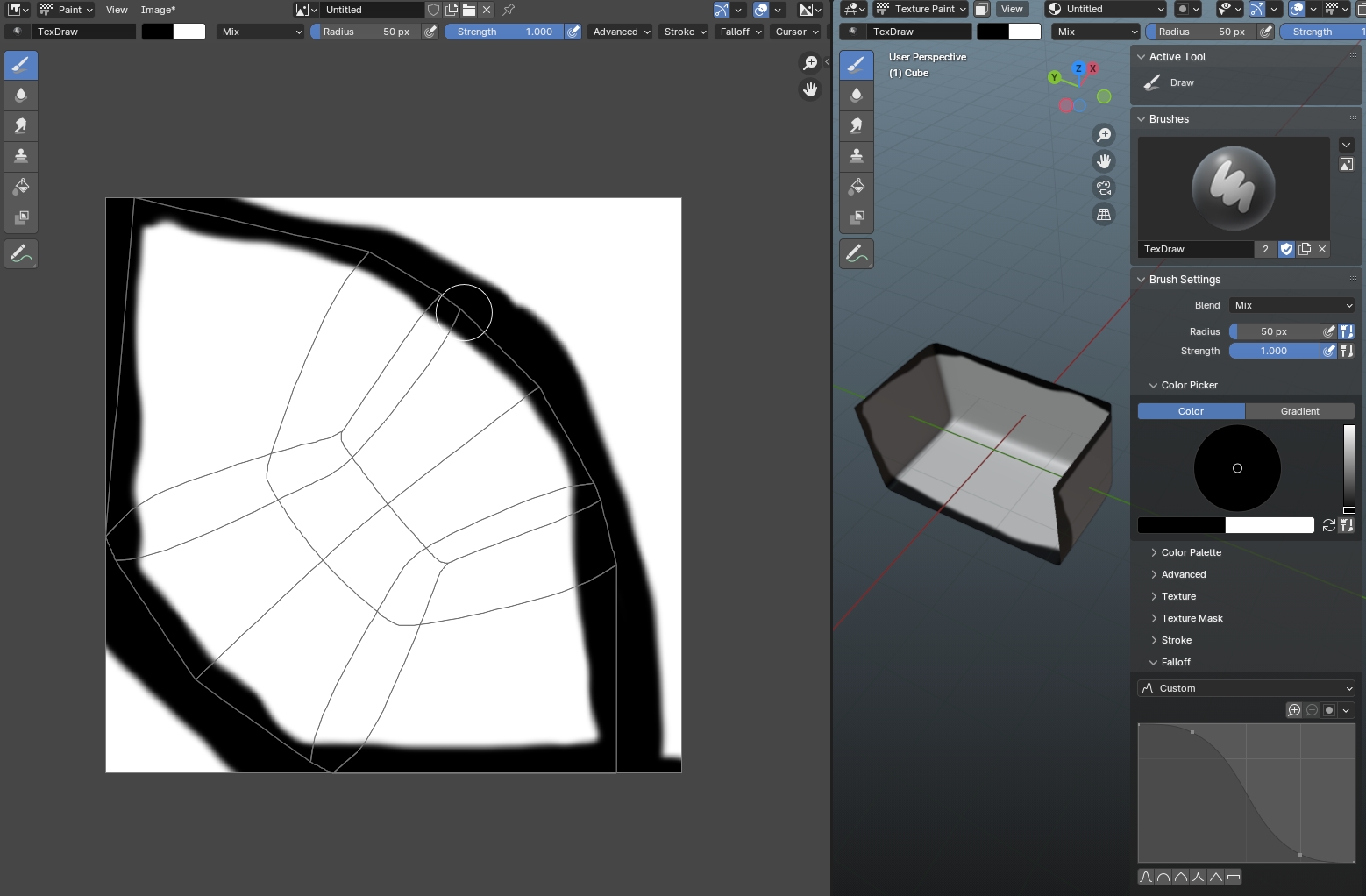Screen dimensions: 1366x896
Task: Click the camera view icon in viewport
Action: coord(1104,188)
